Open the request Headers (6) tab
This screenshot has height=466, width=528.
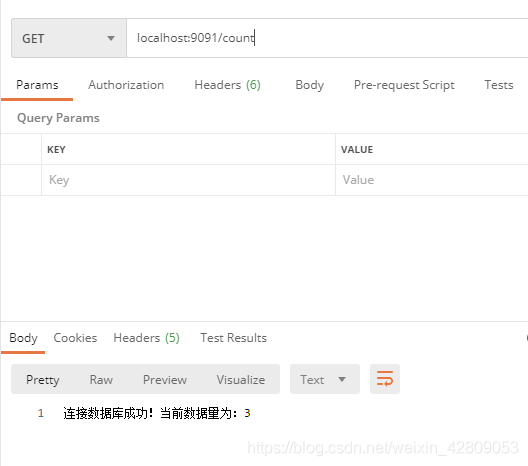(x=228, y=85)
